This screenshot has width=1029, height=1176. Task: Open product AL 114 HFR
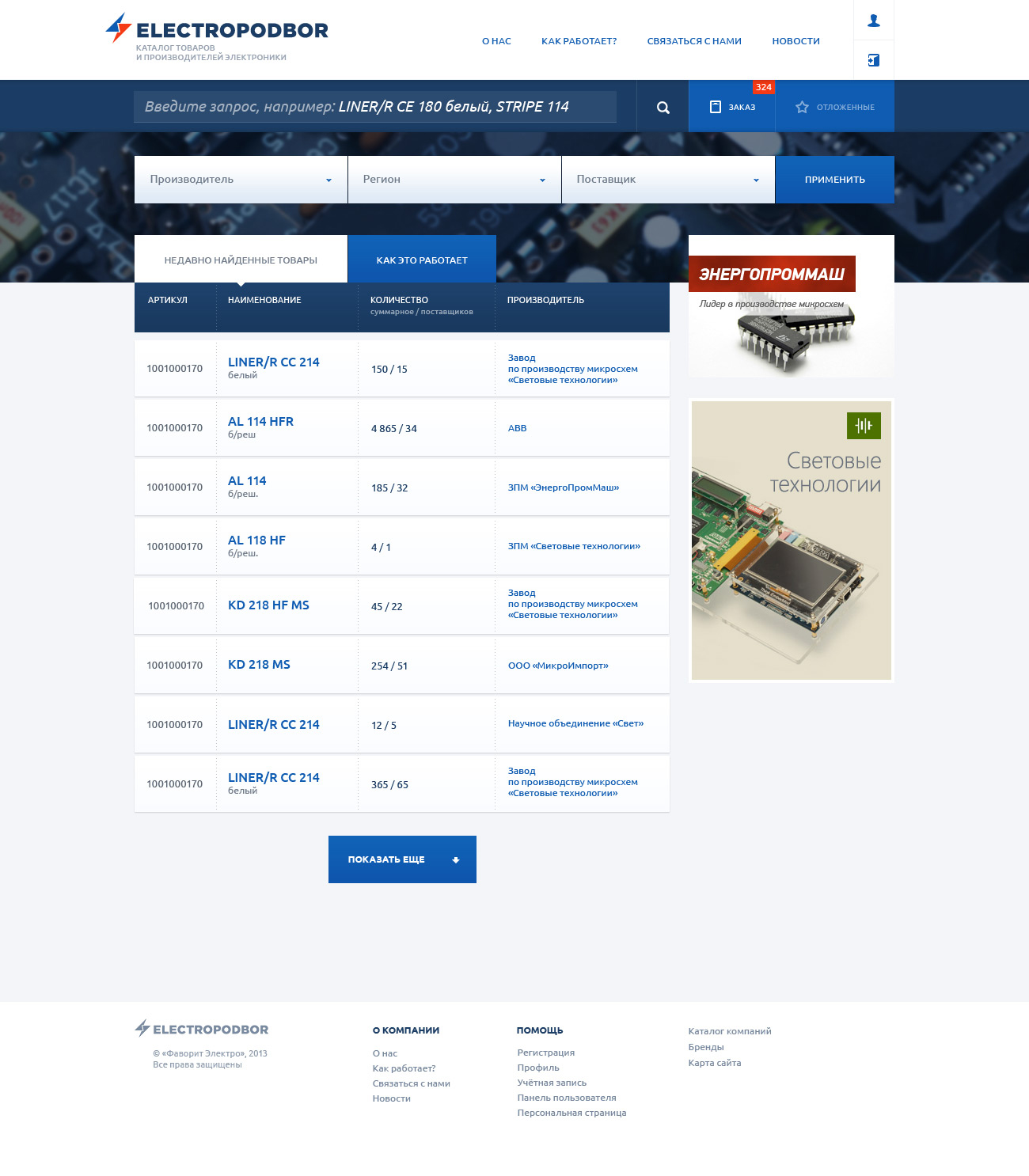260,422
